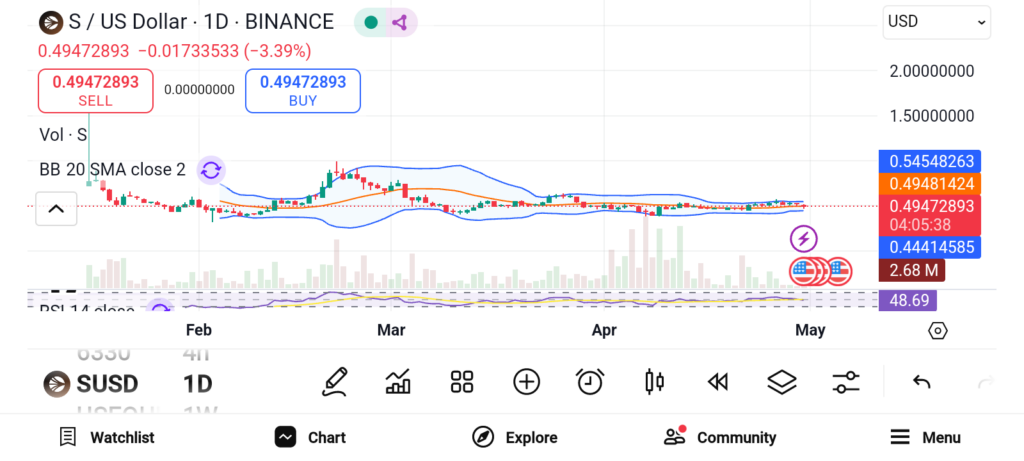Viewport: 1024px width, 461px height.
Task: Open the USD currency dropdown
Action: coord(936,22)
